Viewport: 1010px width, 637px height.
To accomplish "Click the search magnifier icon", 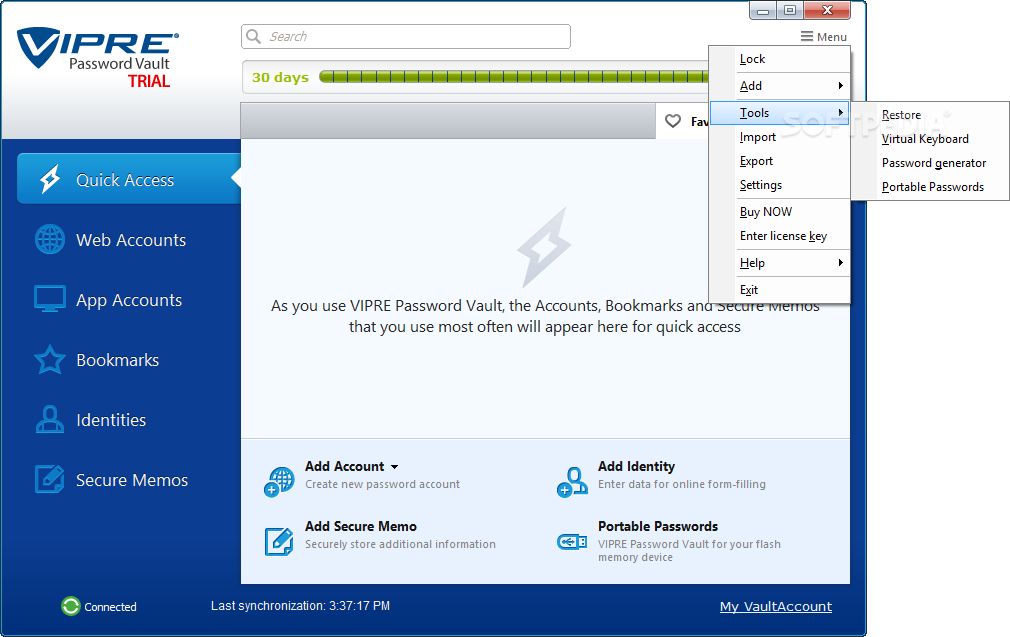I will pos(254,36).
